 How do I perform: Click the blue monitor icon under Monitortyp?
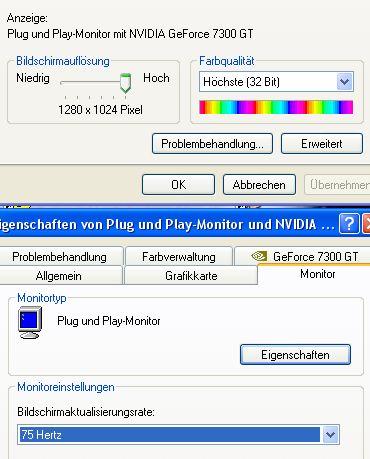[30, 322]
